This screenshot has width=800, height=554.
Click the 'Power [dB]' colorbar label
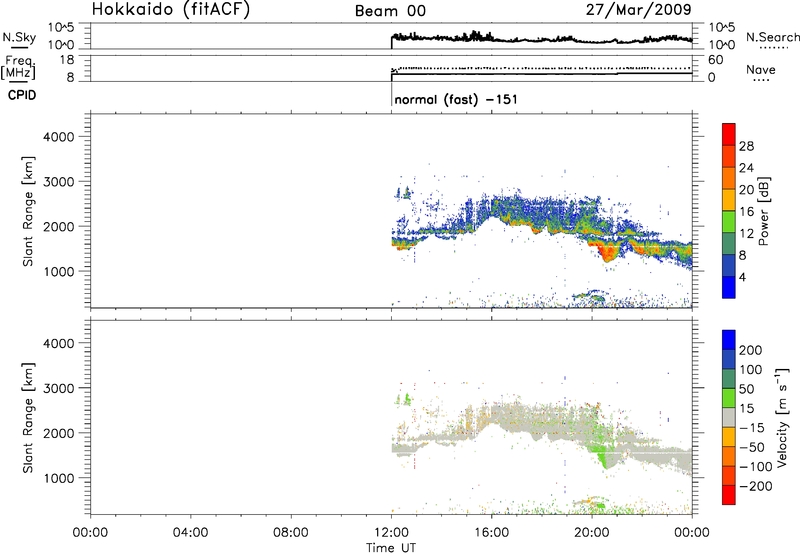763,211
